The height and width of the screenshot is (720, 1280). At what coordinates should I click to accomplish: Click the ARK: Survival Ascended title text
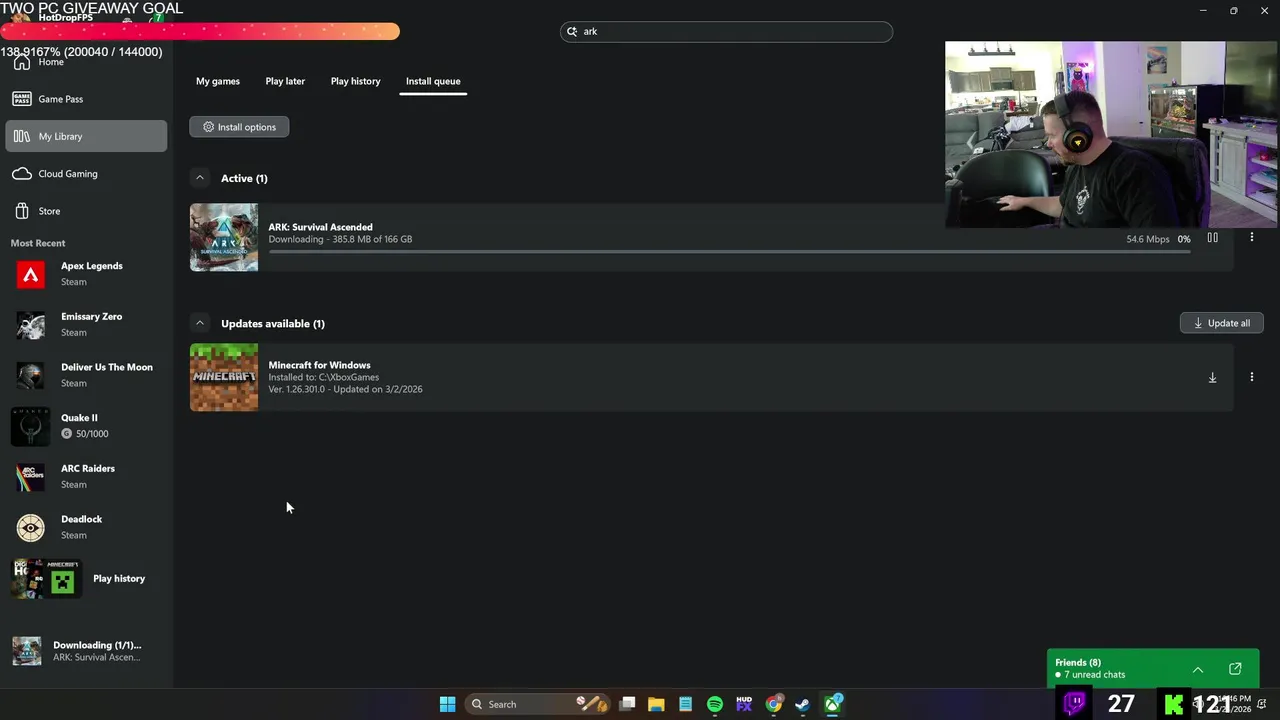tap(320, 227)
